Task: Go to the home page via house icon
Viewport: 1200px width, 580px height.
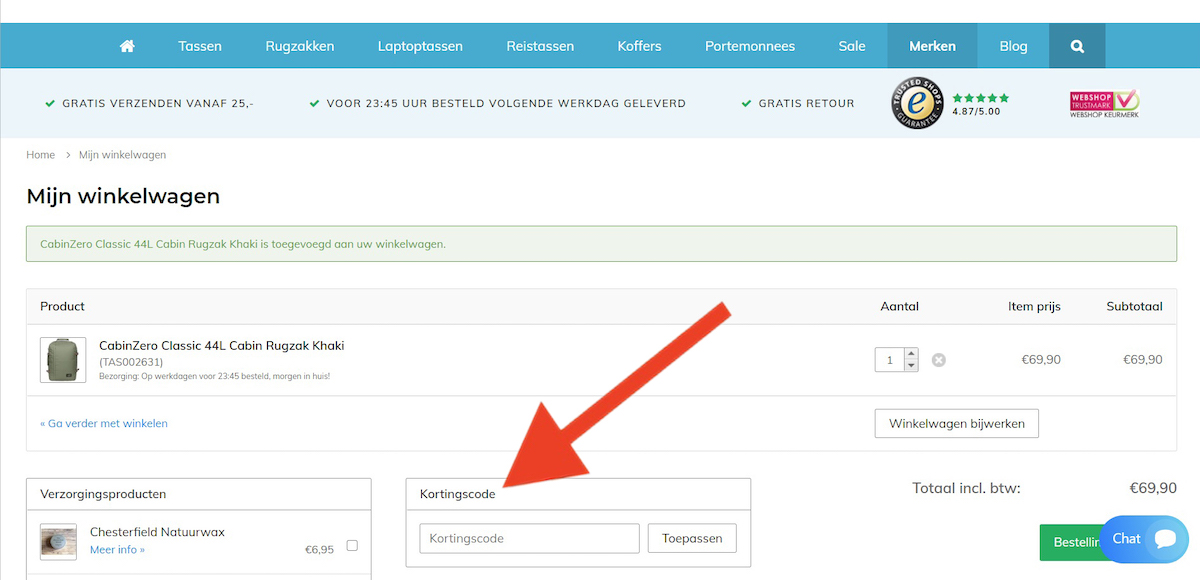Action: pyautogui.click(x=127, y=46)
